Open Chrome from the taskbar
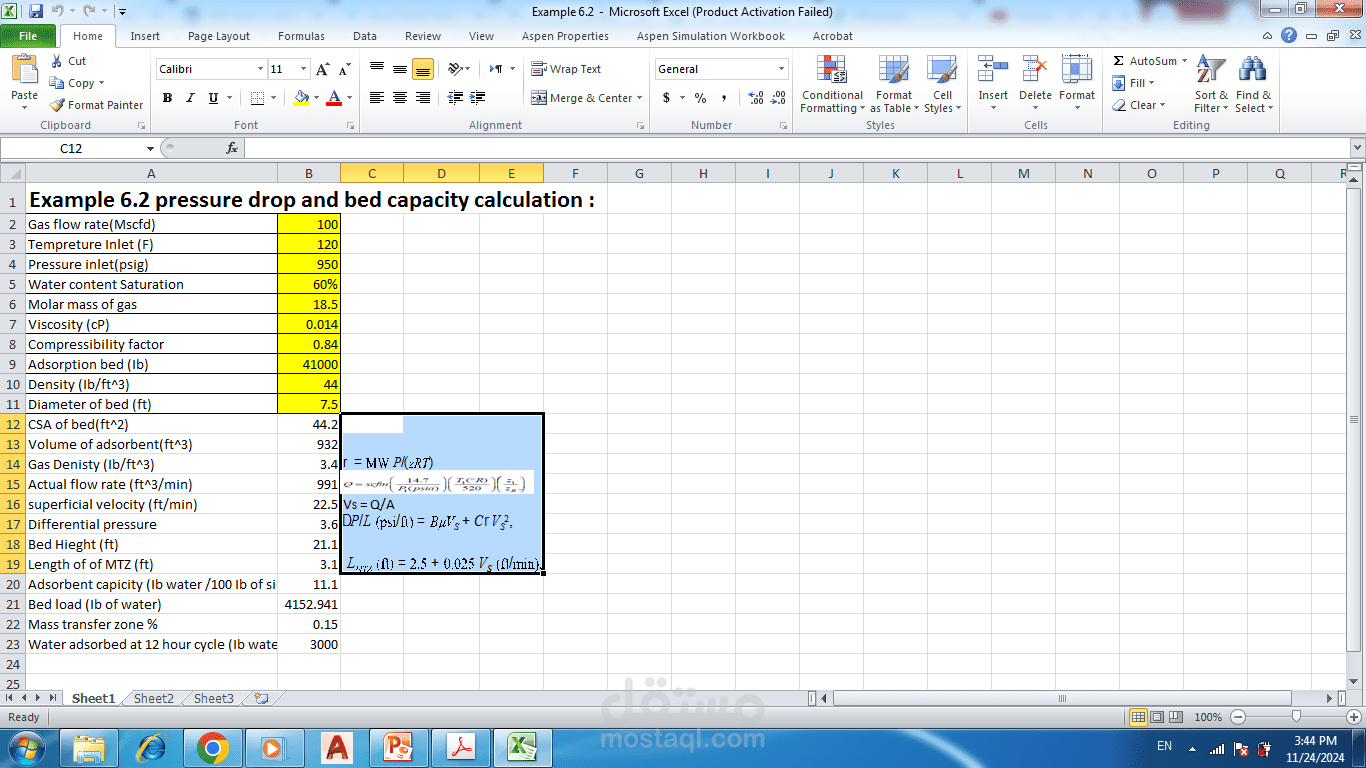 213,747
